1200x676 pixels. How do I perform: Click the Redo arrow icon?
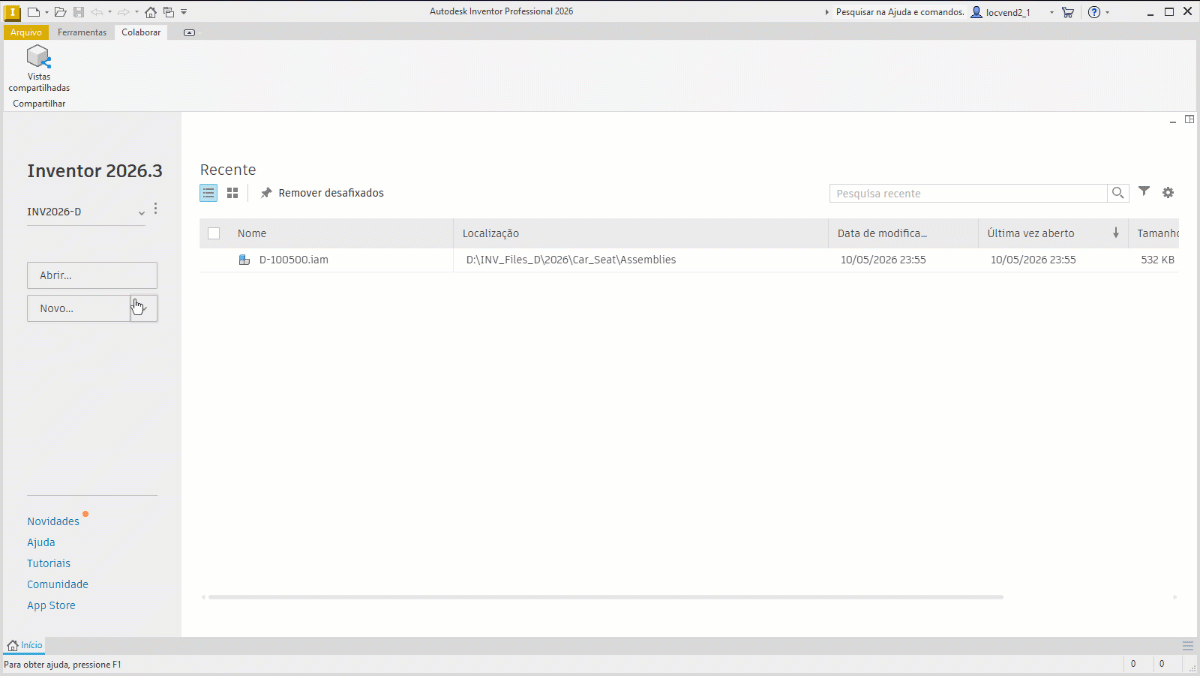(x=124, y=12)
